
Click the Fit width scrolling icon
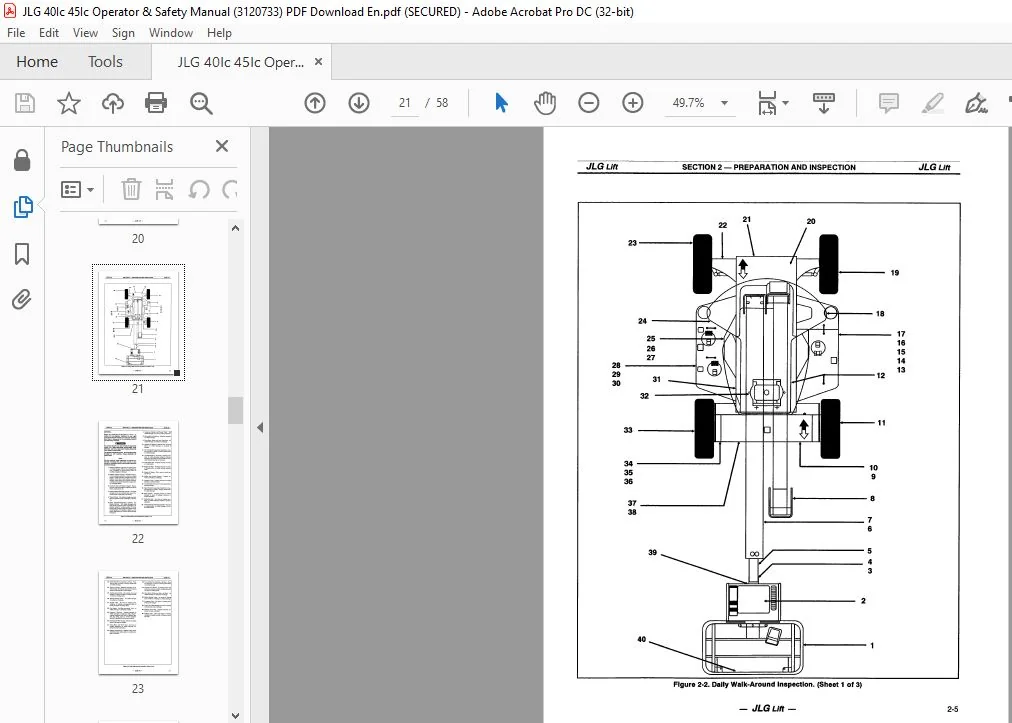[767, 103]
